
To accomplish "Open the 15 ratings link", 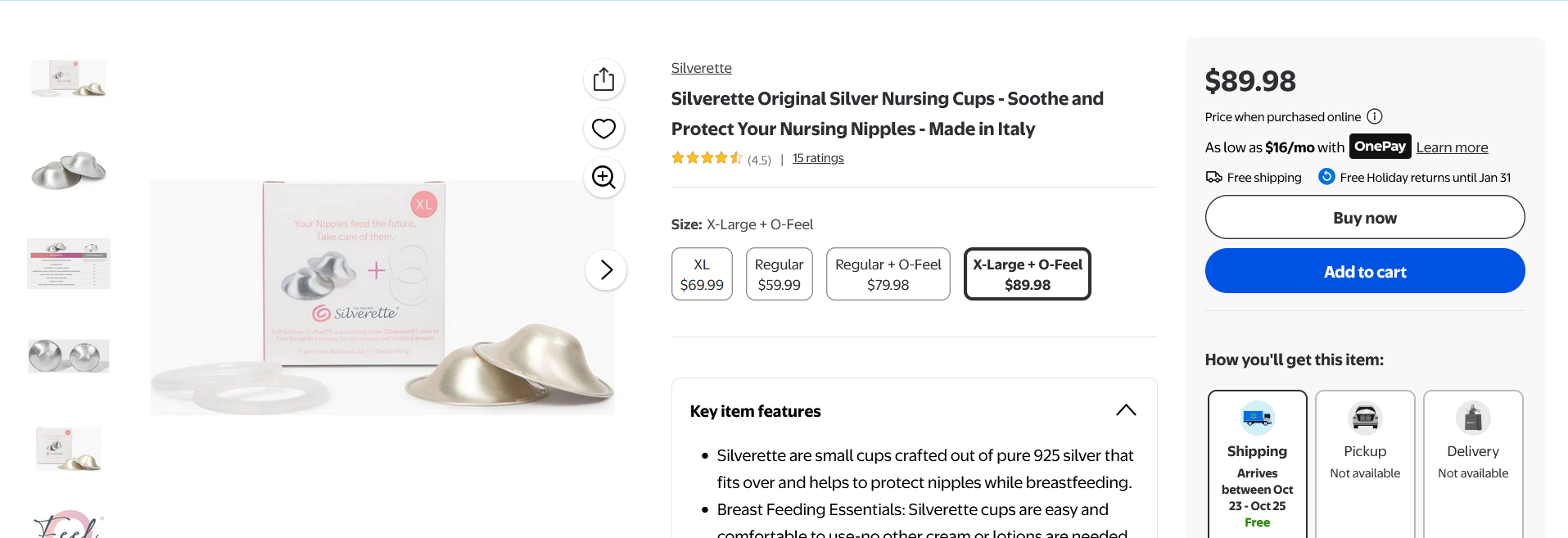I will 817,158.
